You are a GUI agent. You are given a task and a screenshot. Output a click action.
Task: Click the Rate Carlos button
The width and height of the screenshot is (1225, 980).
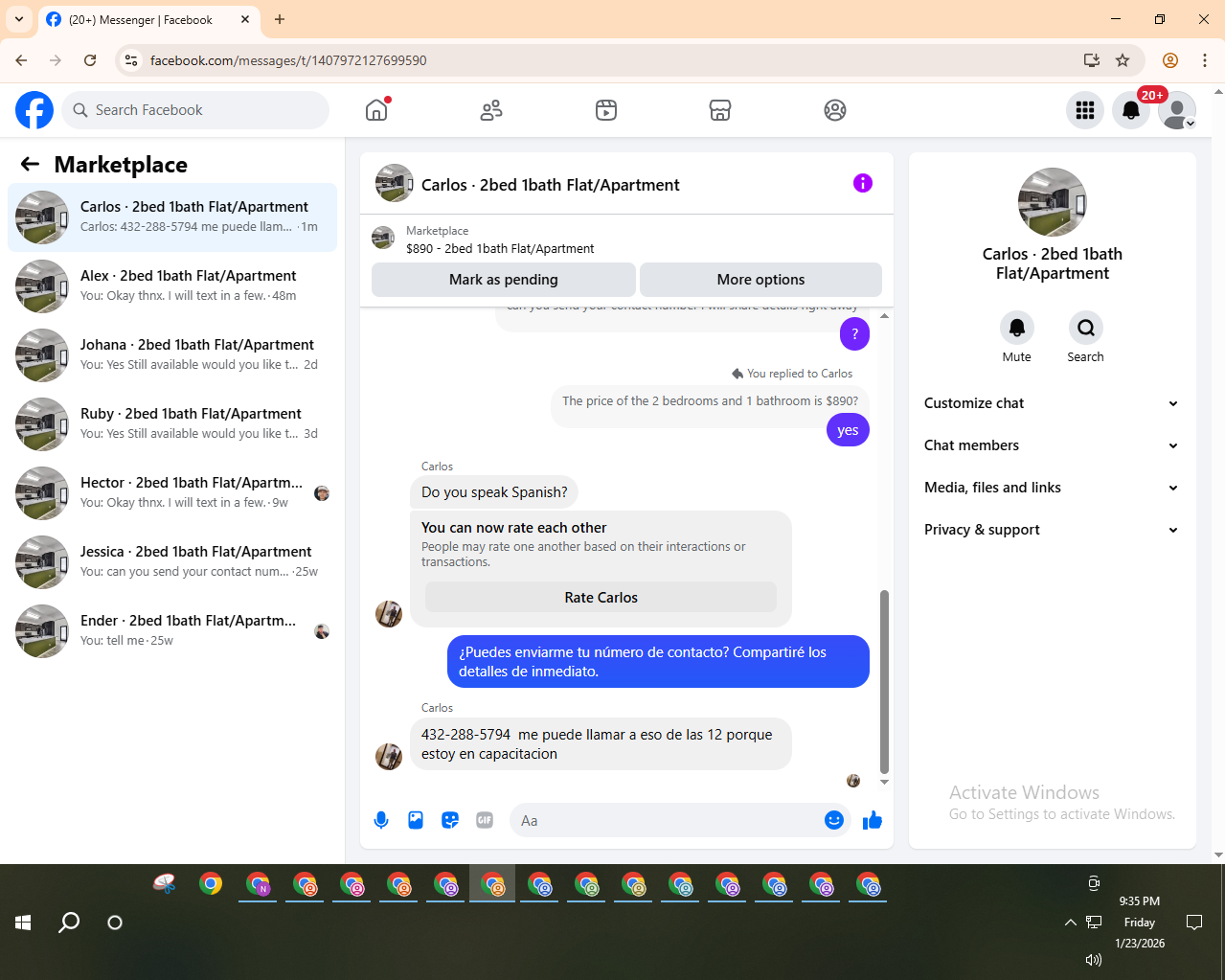(x=601, y=597)
